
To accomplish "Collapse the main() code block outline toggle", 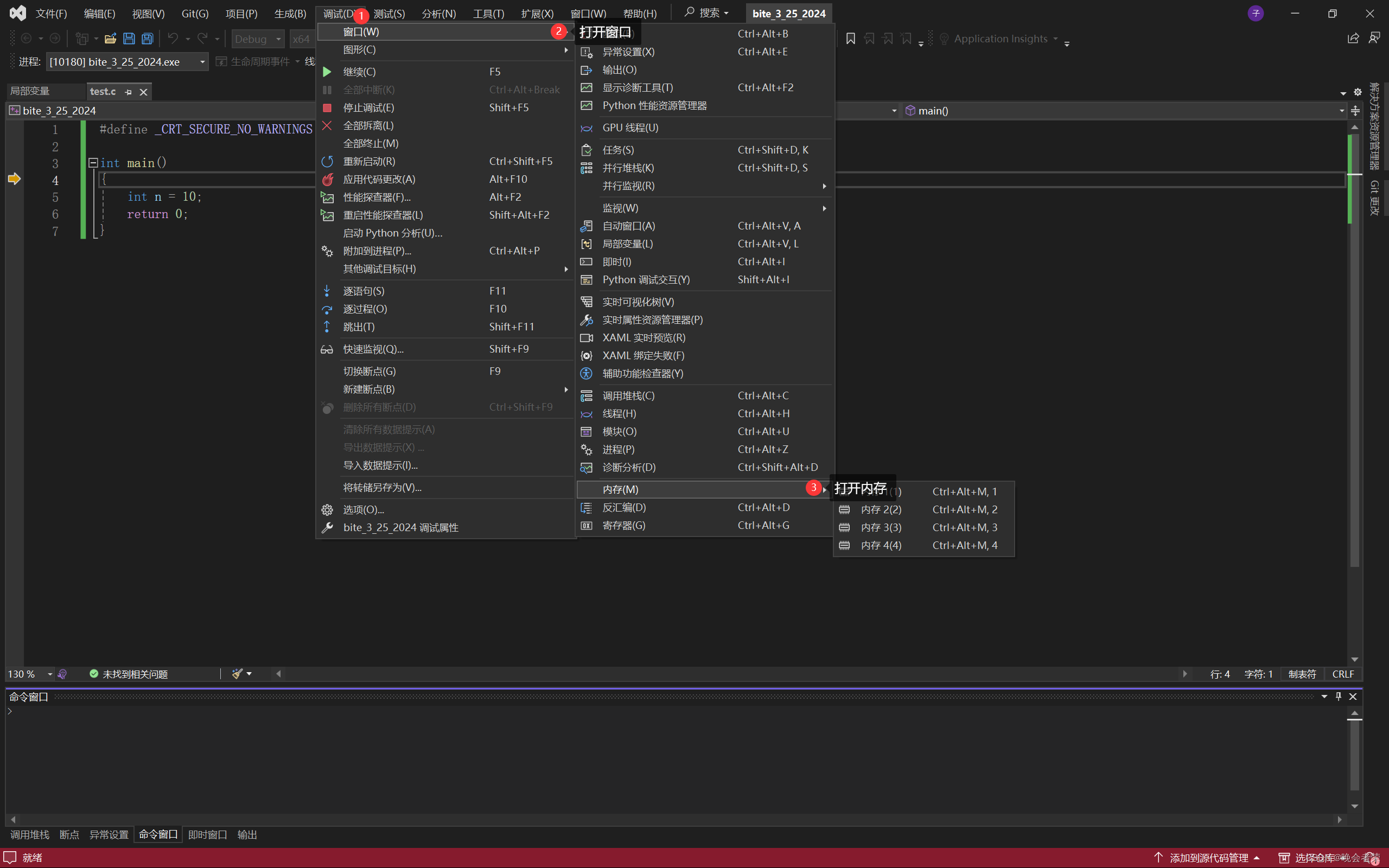I will 93,163.
